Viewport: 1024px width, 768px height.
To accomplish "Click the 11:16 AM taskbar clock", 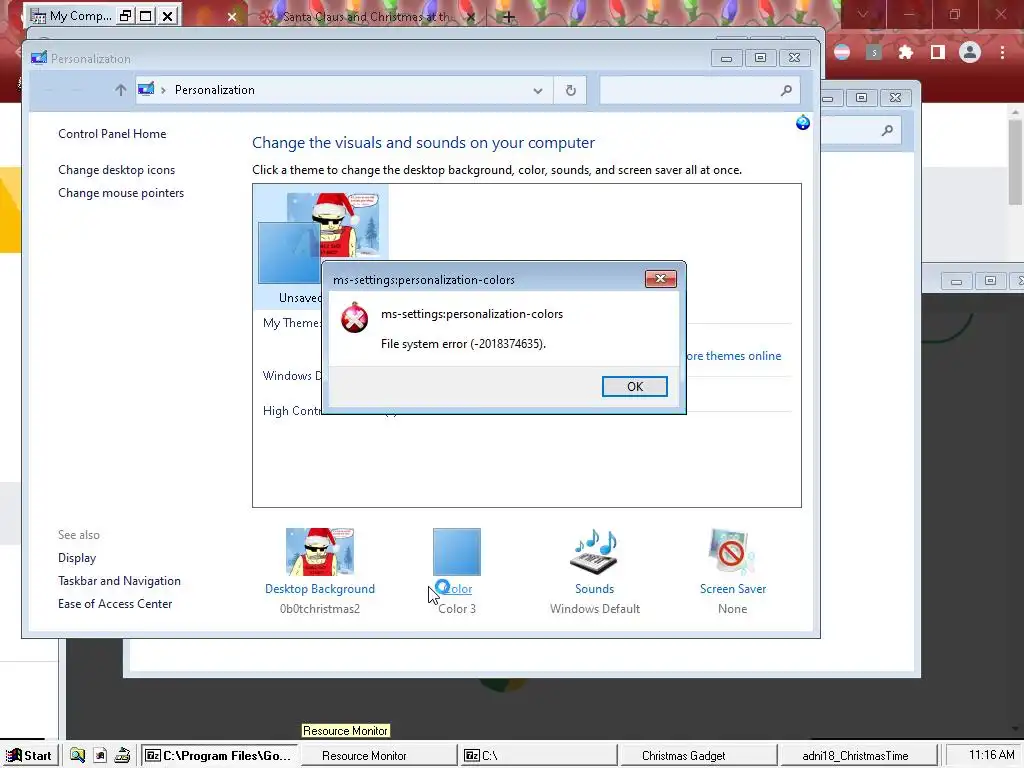I will 991,755.
